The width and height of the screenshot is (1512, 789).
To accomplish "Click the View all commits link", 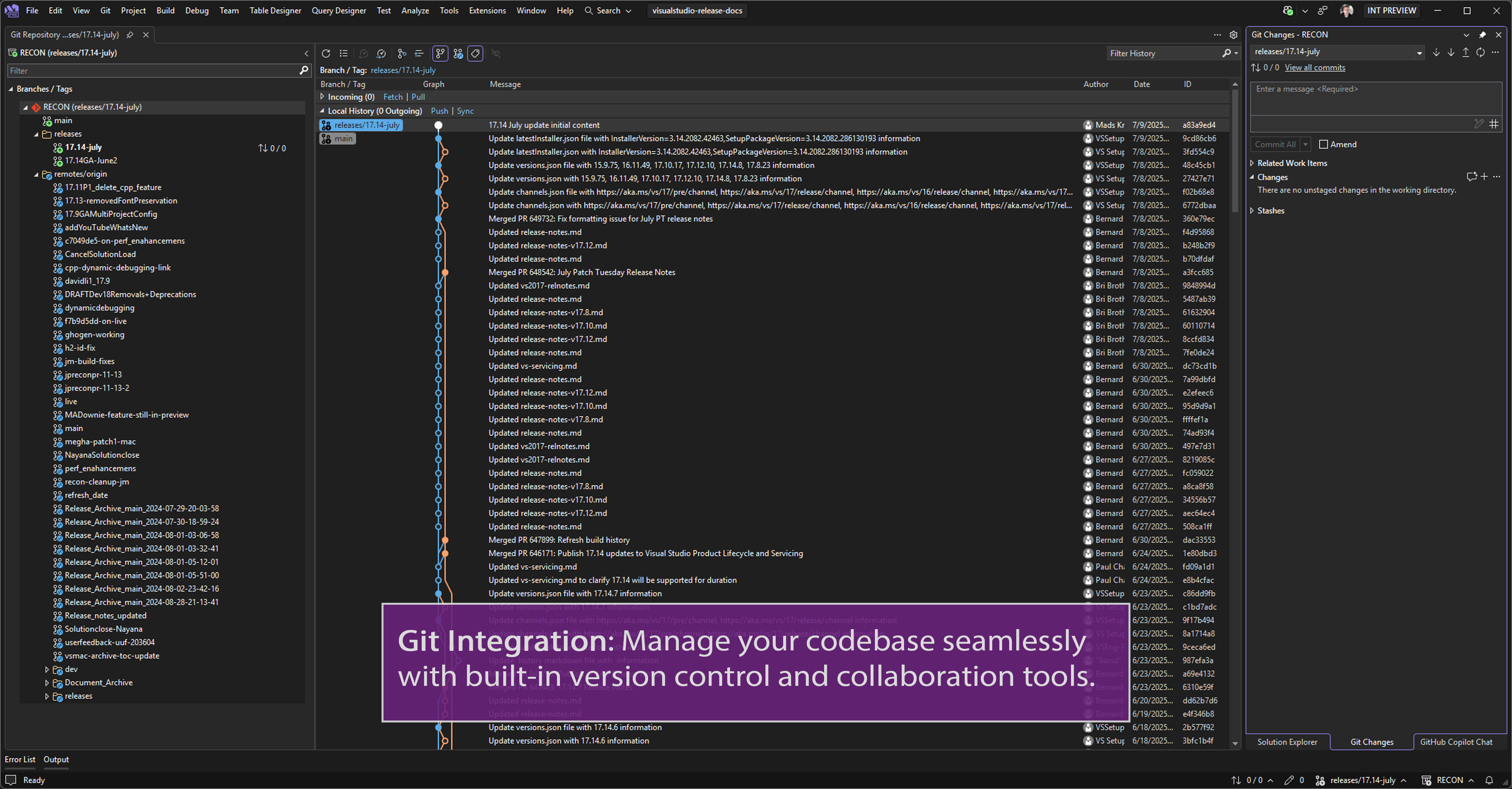I will [1315, 67].
